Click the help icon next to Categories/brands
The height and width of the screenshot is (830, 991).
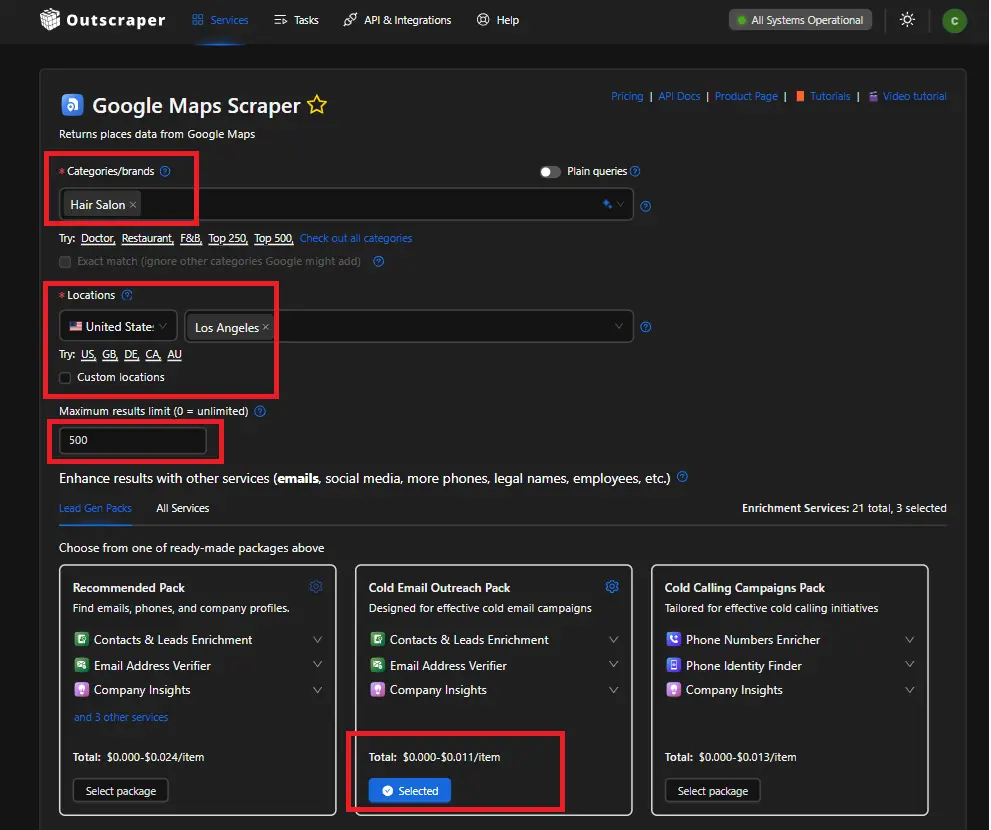pos(165,171)
